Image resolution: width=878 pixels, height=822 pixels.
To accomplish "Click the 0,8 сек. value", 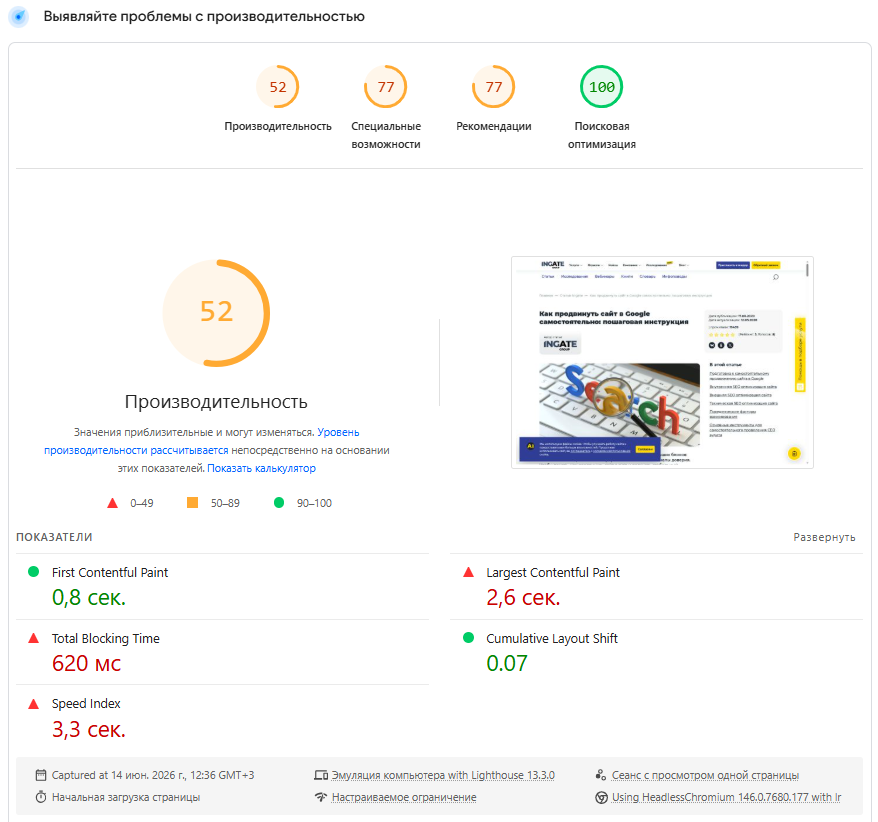I will [x=89, y=597].
